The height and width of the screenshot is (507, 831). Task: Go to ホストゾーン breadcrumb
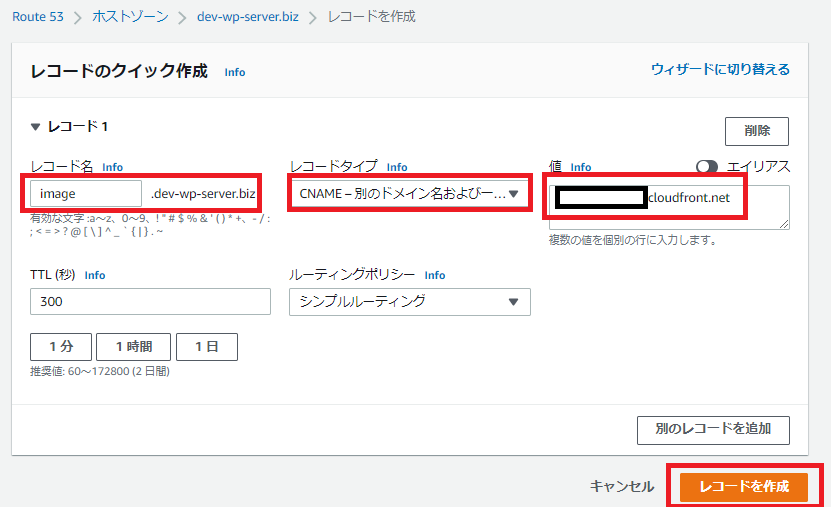131,17
